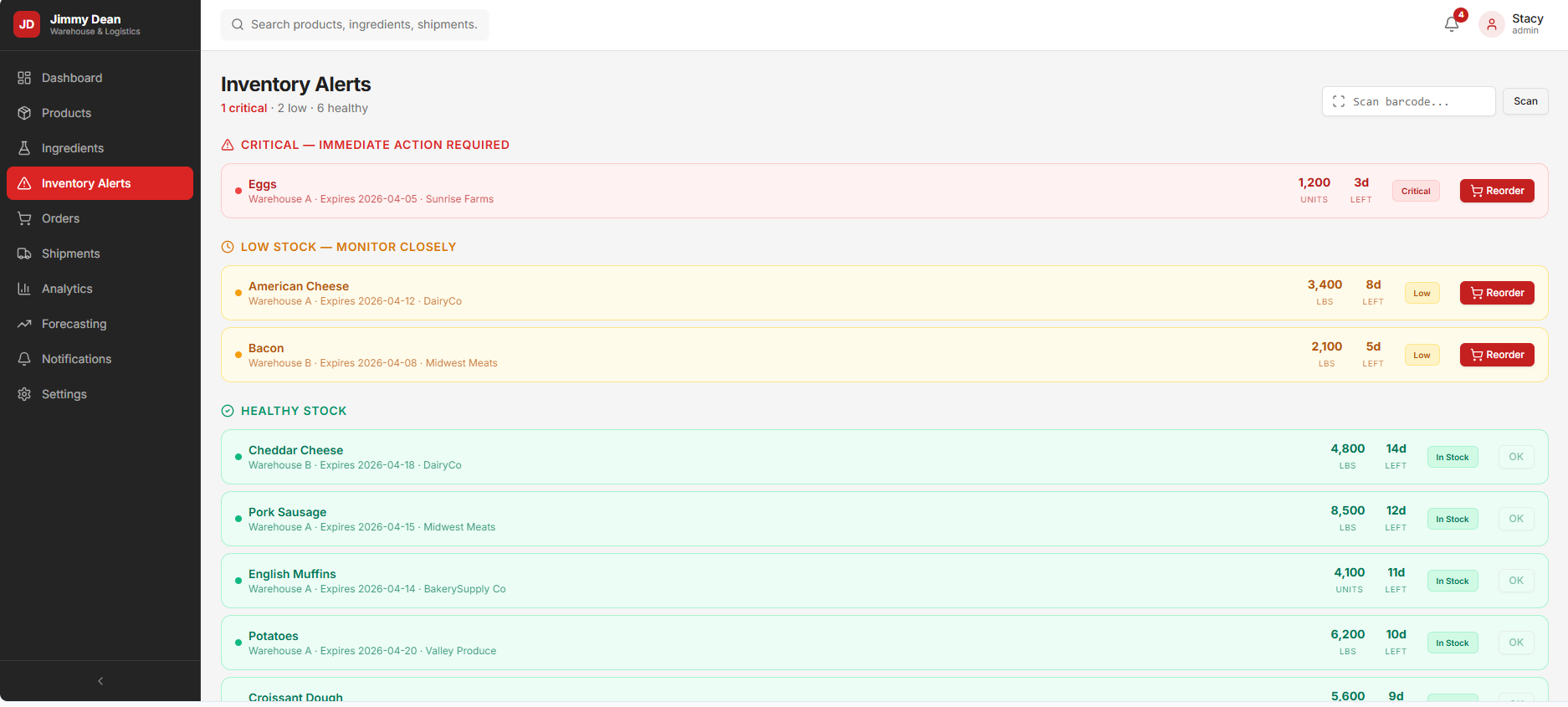This screenshot has height=707, width=1568.
Task: Focus the search products field
Action: point(355,24)
